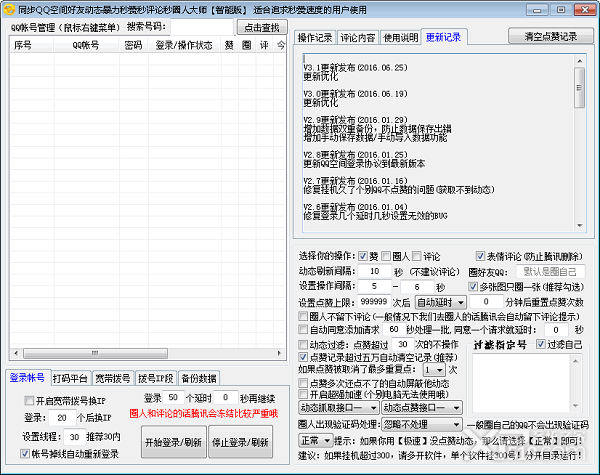Open the 忽略不处理 captcha dropdown
Screen dimensions: 600x475
pyautogui.click(x=422, y=425)
